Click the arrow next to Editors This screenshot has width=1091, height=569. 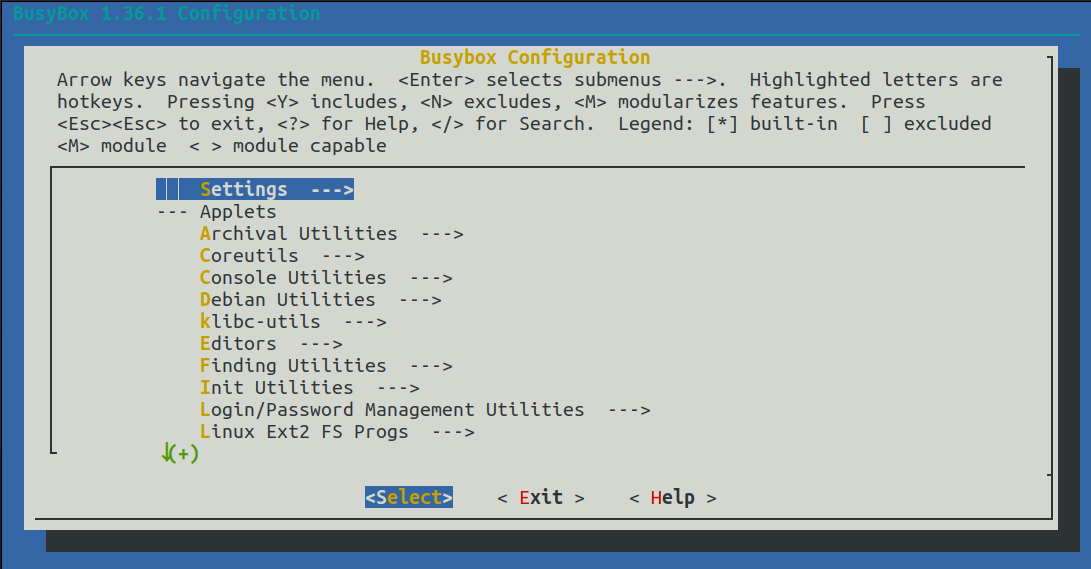[x=321, y=344]
